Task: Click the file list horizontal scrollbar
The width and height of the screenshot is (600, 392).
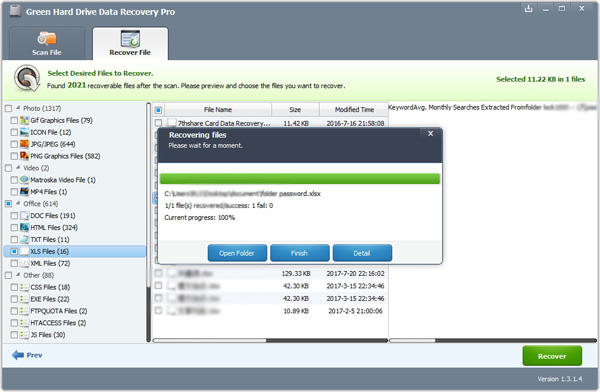Action: pos(270,340)
